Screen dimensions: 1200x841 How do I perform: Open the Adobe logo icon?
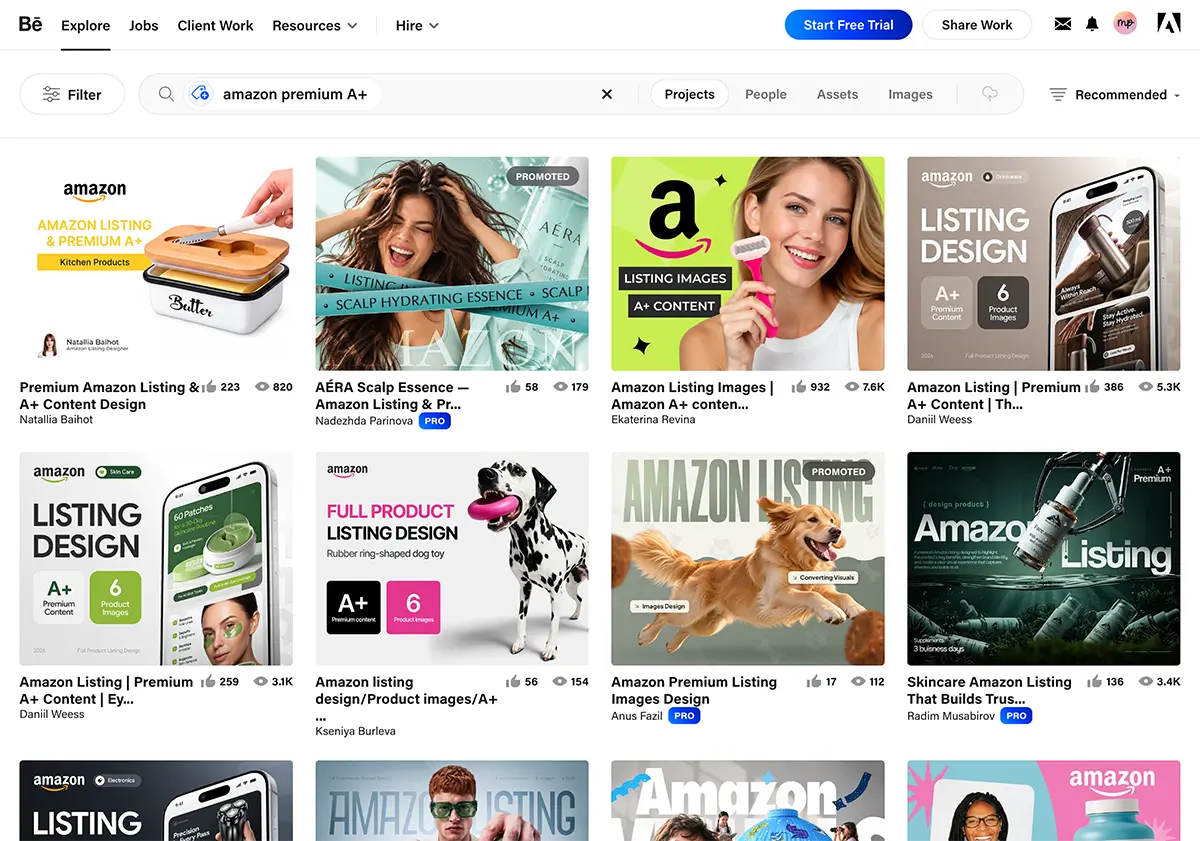[x=1169, y=24]
